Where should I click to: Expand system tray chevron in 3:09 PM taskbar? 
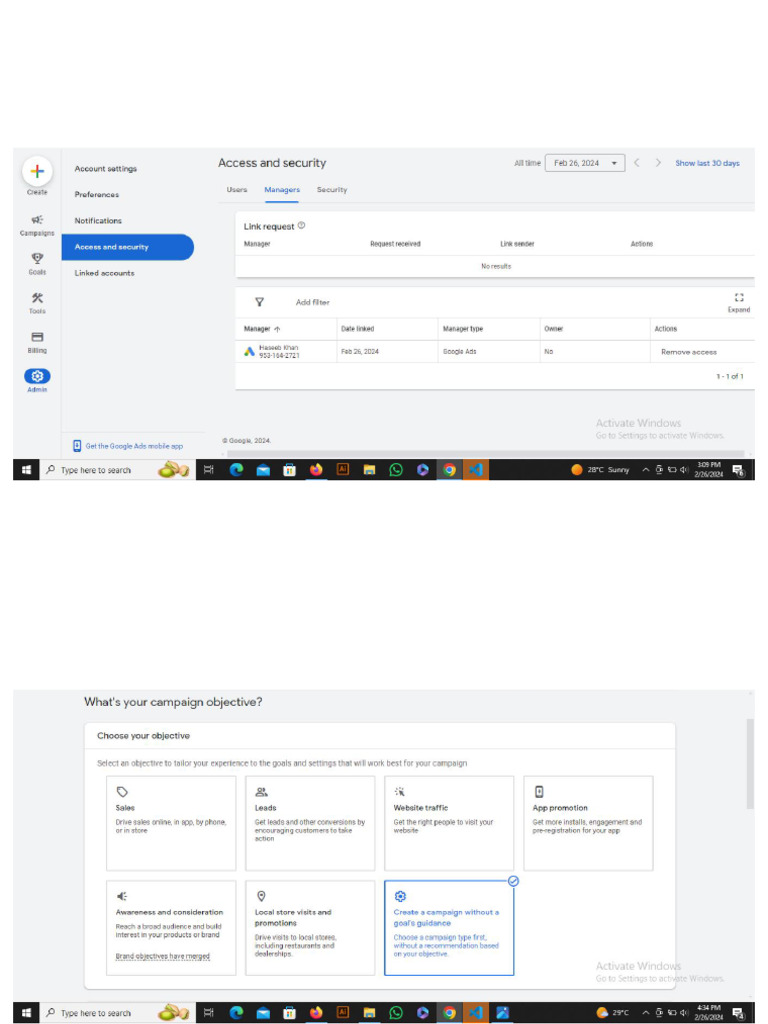pos(645,470)
